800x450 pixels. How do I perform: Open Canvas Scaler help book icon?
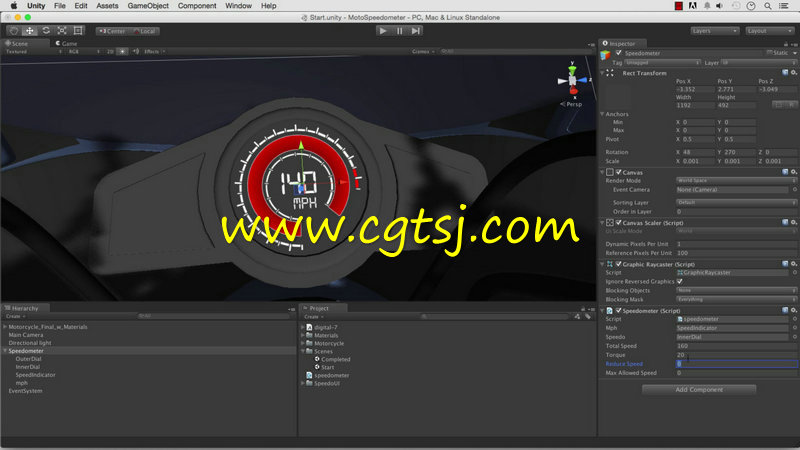pos(785,222)
